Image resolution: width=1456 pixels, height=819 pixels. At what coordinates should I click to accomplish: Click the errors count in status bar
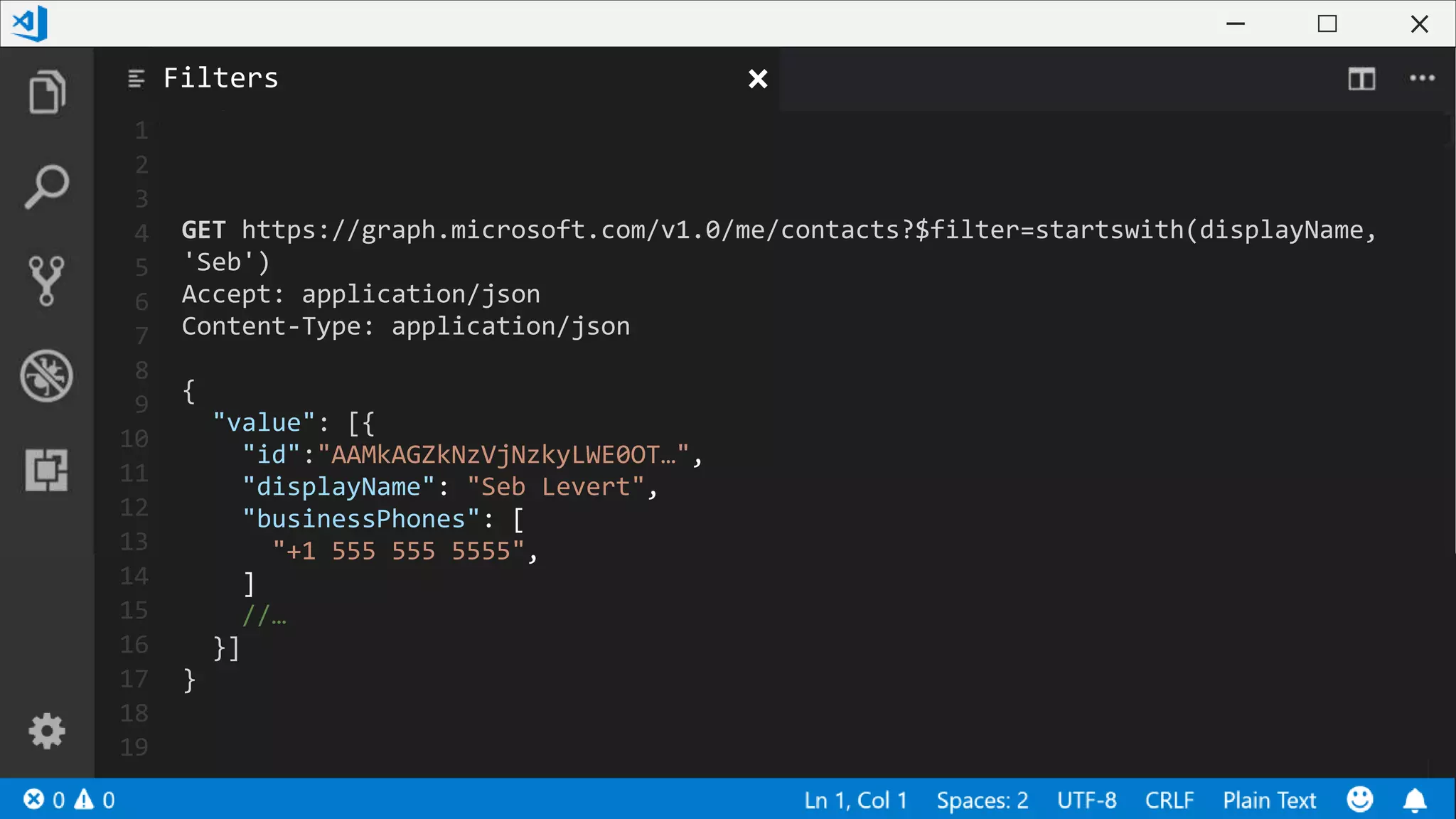(x=44, y=800)
